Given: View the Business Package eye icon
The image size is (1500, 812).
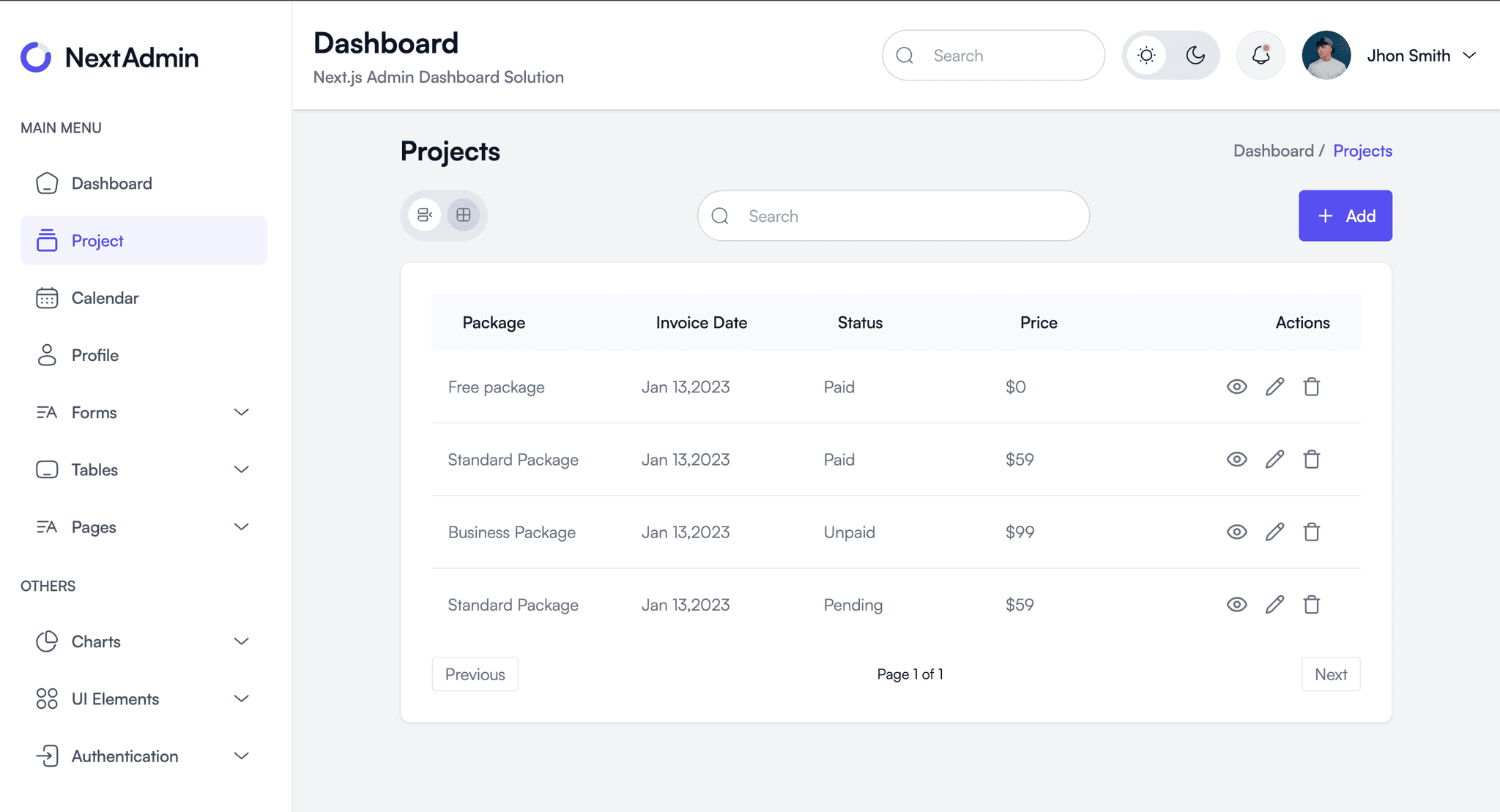Looking at the screenshot, I should pos(1236,532).
